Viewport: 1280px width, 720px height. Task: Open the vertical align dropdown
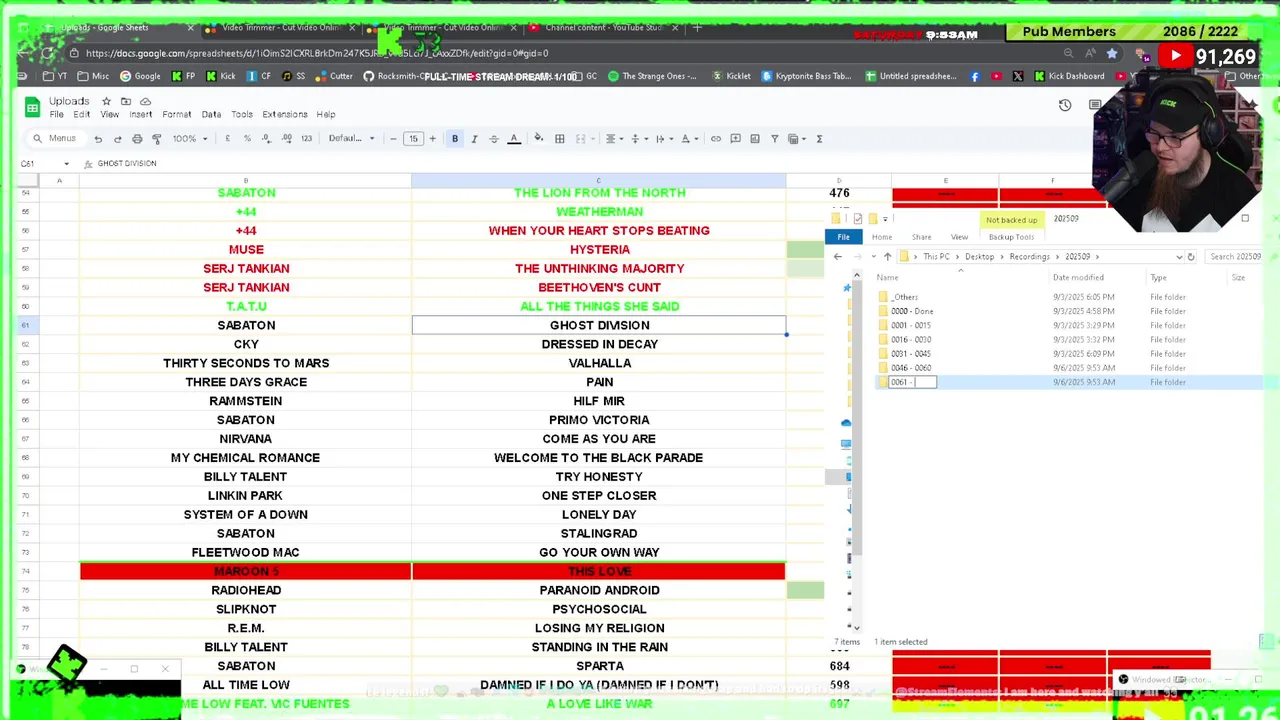pyautogui.click(x=638, y=139)
